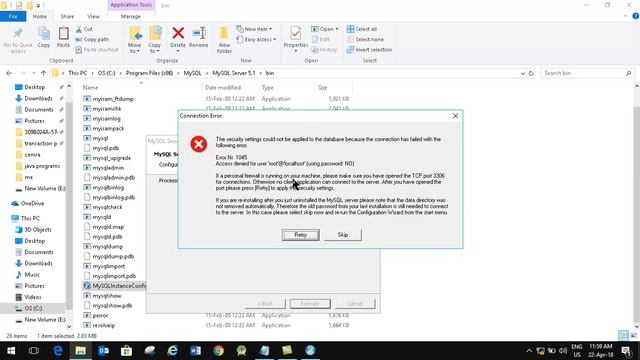Image resolution: width=640 pixels, height=360 pixels.
Task: Click the Help question mark icon
Action: 636,16
